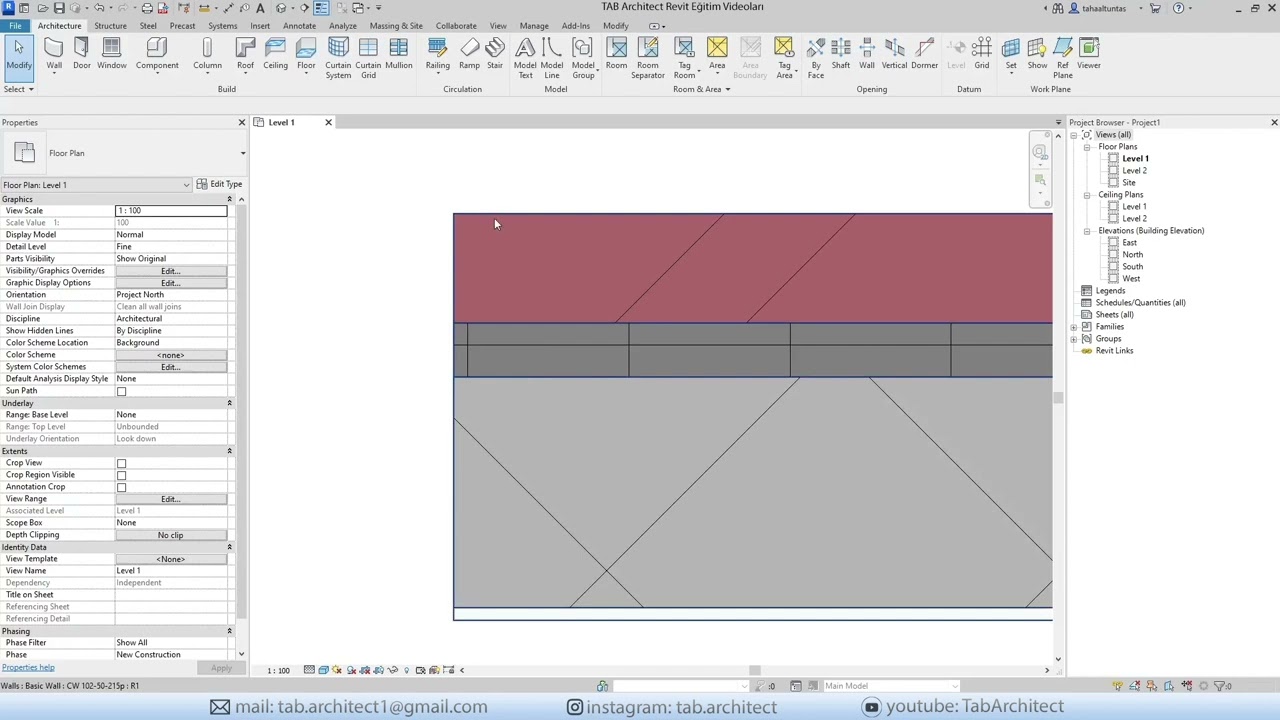
Task: Open the File menu
Action: pyautogui.click(x=15, y=25)
